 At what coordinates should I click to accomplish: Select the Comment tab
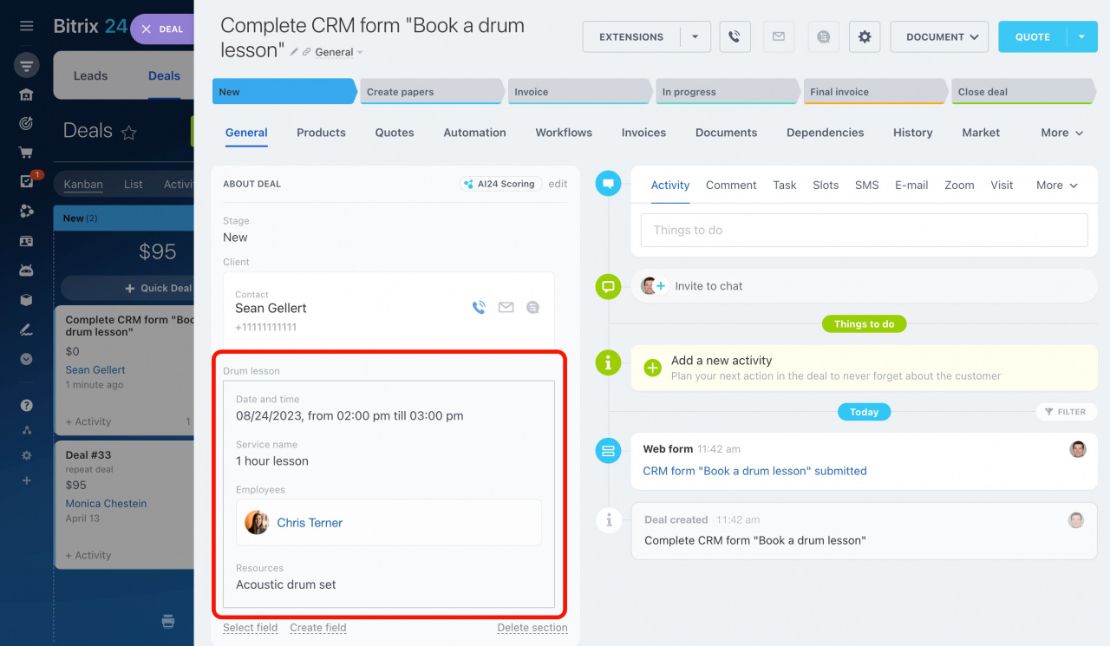point(731,185)
